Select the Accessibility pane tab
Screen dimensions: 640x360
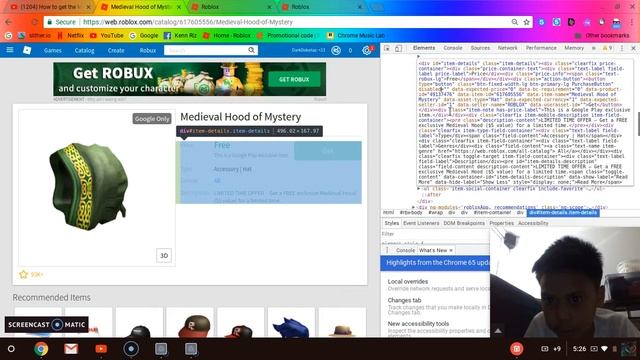[x=533, y=223]
